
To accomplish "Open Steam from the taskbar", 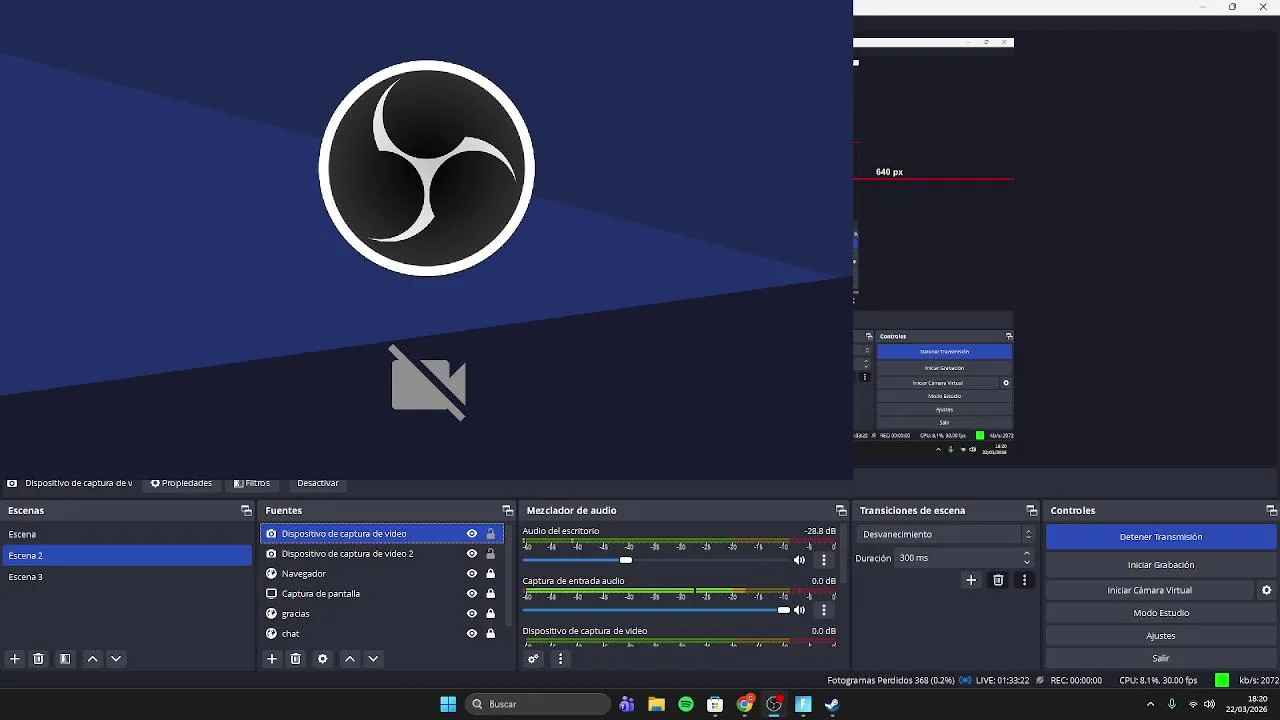I will click(x=832, y=704).
